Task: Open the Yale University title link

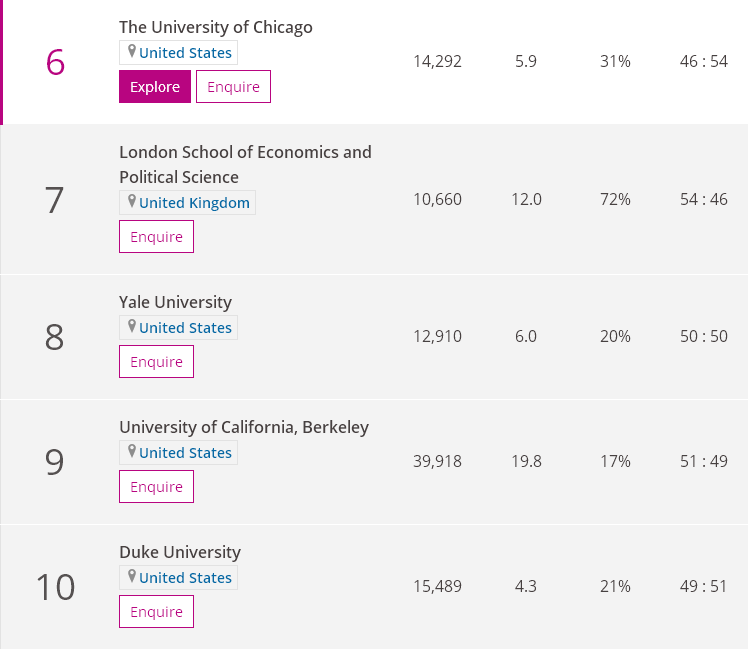Action: coord(175,302)
